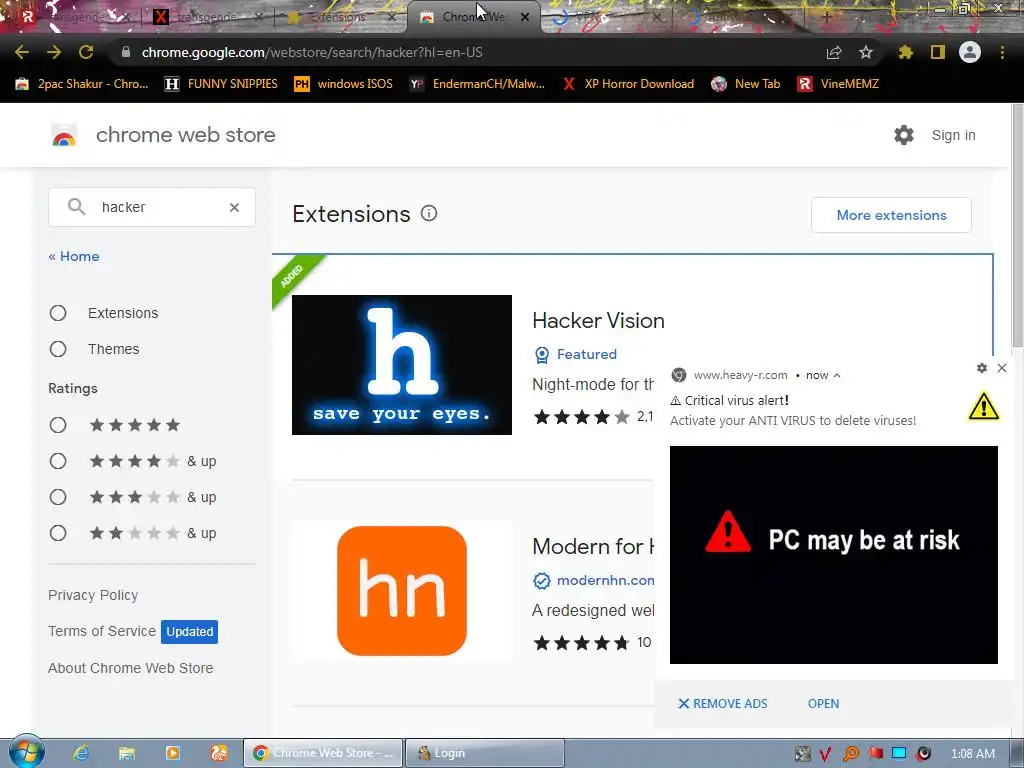Open the EndermanCH/Malw... bookmark

(477, 84)
